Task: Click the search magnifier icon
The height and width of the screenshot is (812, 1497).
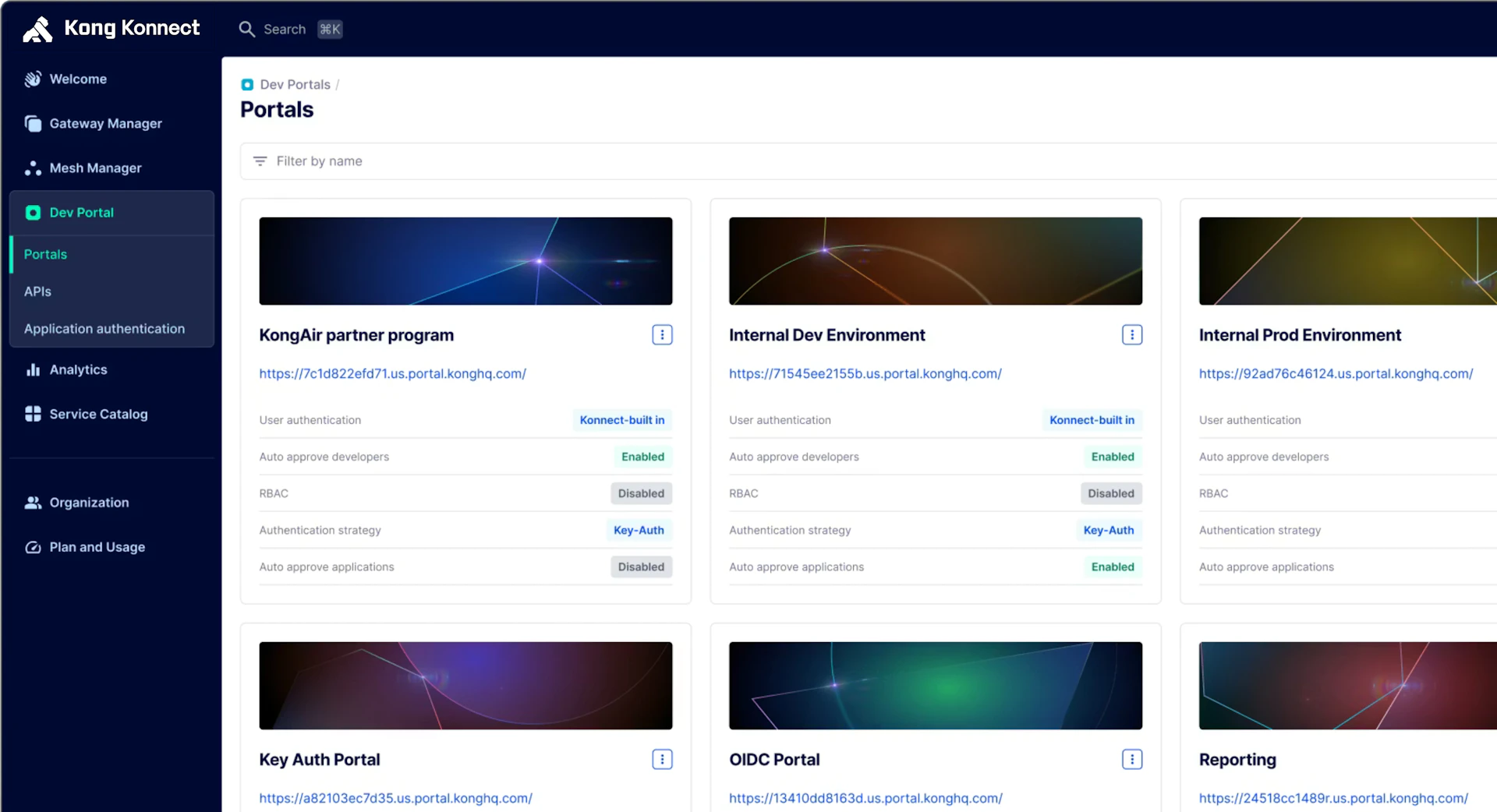Action: pos(246,29)
